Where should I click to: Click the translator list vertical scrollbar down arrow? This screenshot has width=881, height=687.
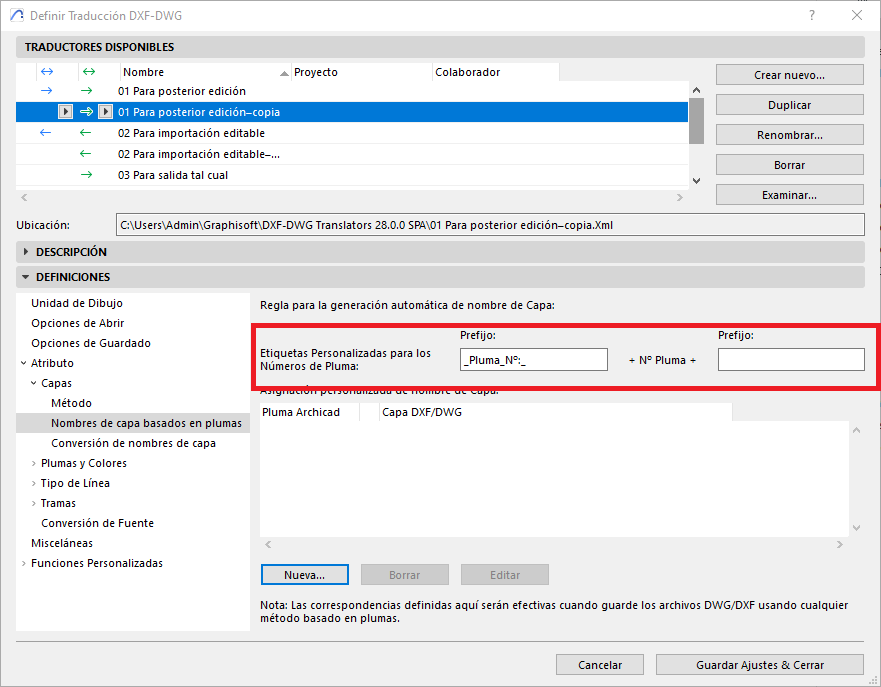[x=697, y=180]
